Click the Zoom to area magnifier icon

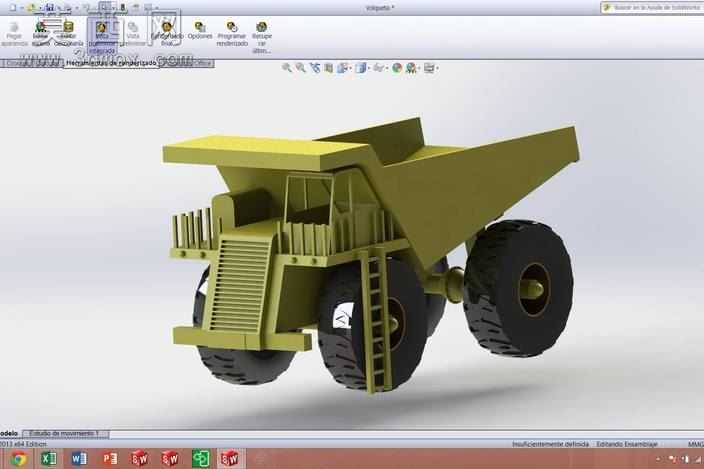[300, 68]
